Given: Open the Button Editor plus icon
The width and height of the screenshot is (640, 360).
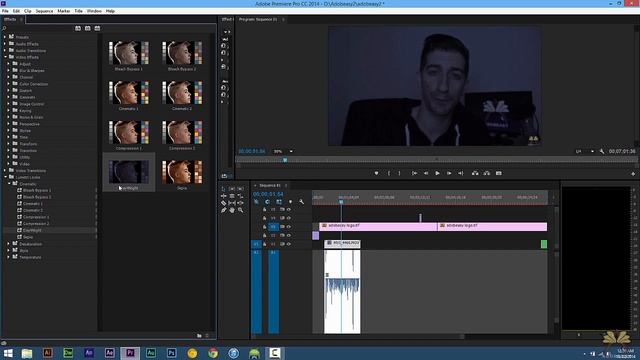Looking at the screenshot, I should (x=633, y=173).
